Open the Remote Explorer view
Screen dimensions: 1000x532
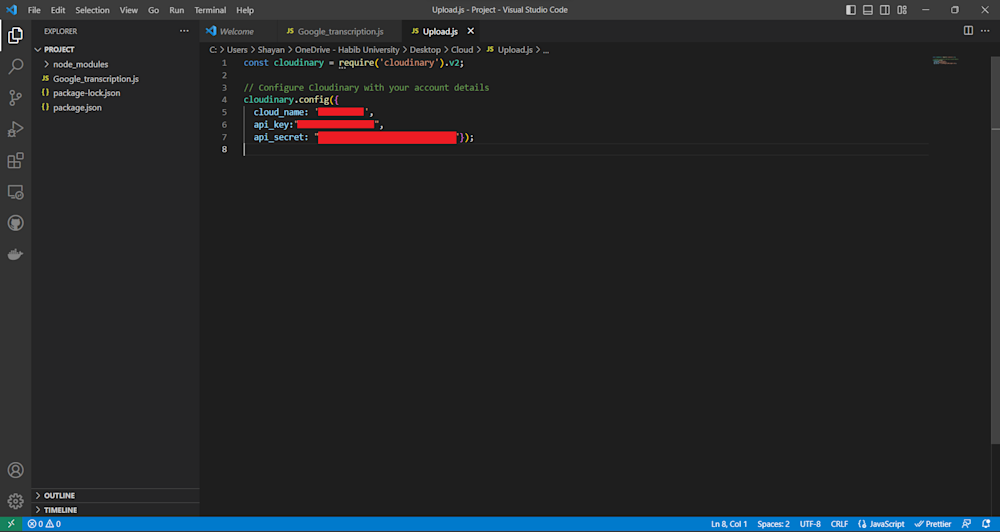click(x=15, y=191)
